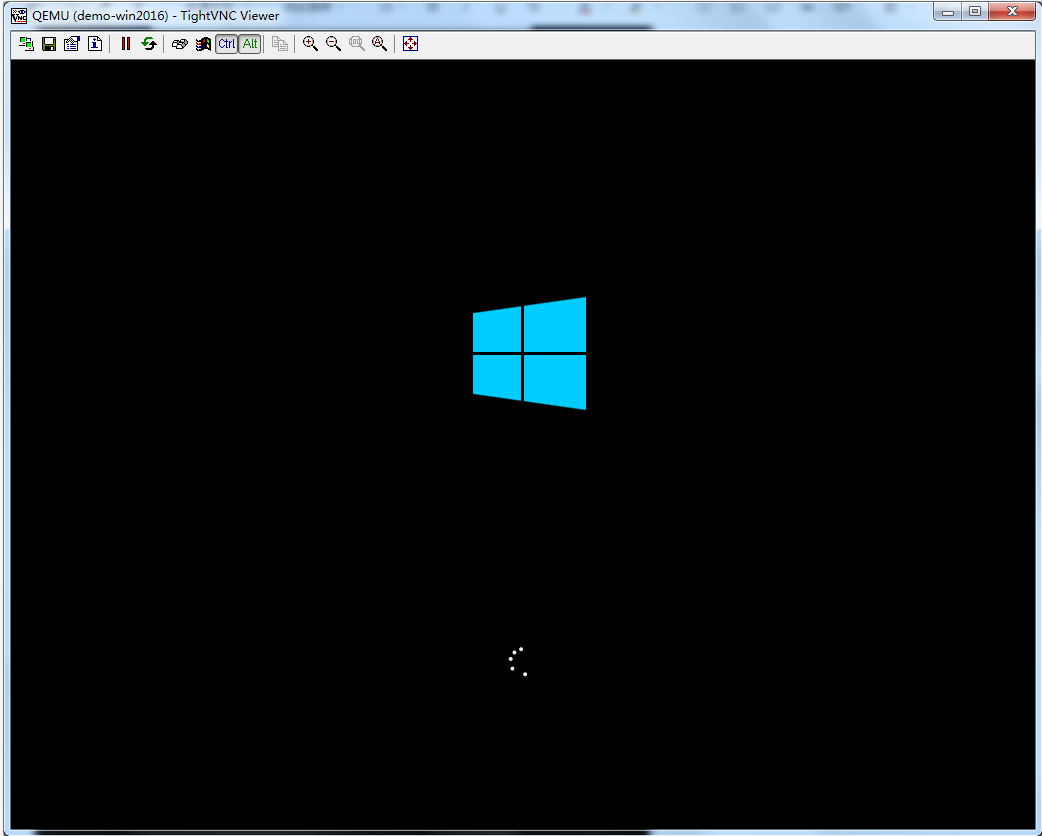Open a new VNC connection
The image size is (1042, 836).
27,44
